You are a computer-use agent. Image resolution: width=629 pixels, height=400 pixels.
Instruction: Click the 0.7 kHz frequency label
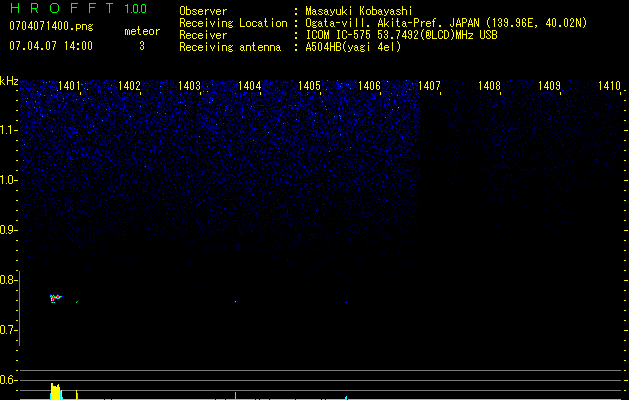[7, 330]
